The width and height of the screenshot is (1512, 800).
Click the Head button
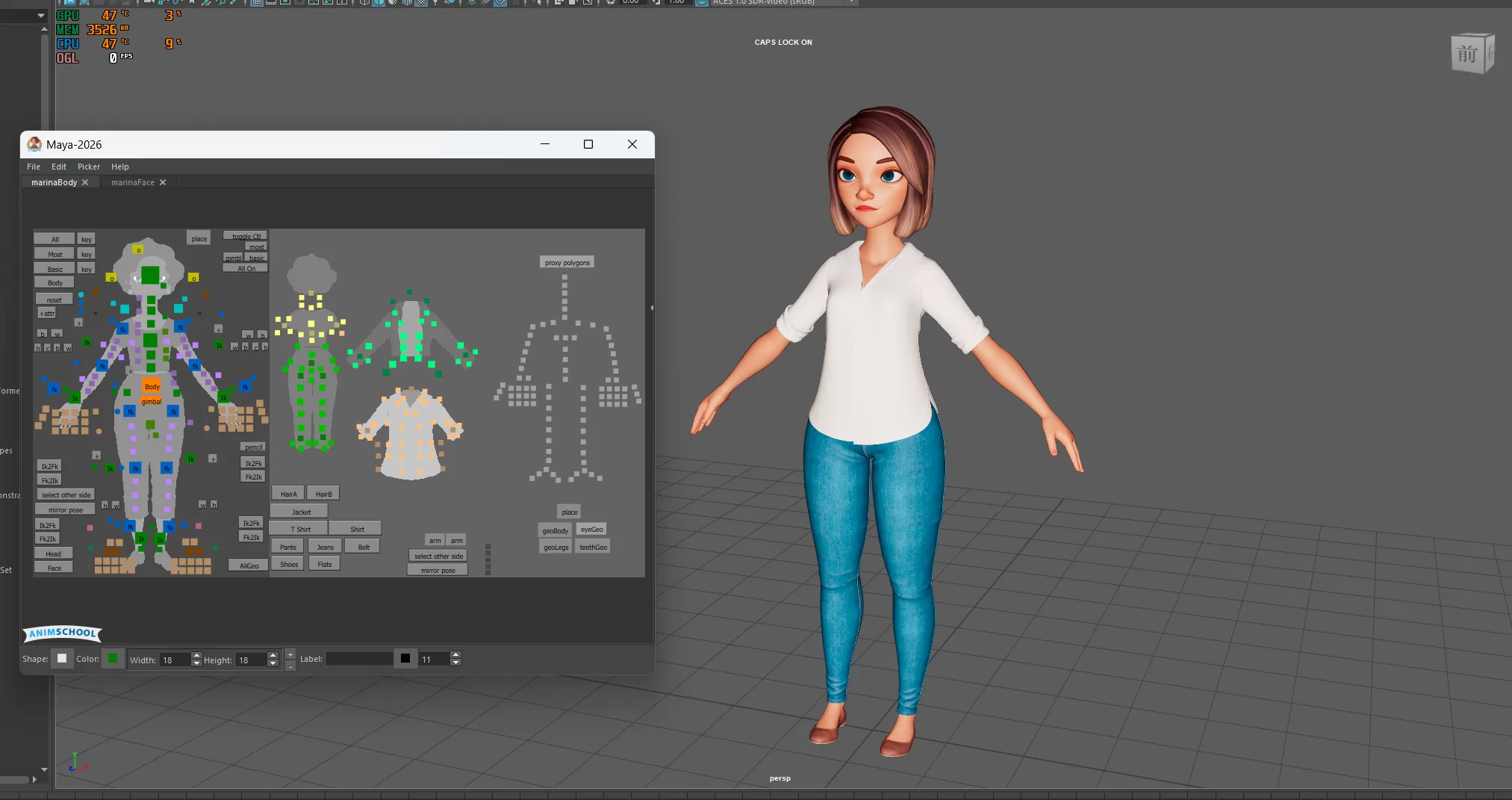pos(53,554)
